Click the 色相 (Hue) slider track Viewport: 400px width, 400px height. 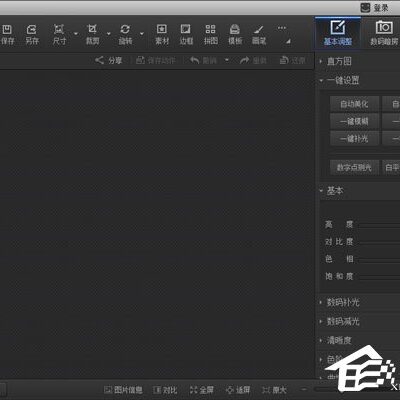click(379, 260)
